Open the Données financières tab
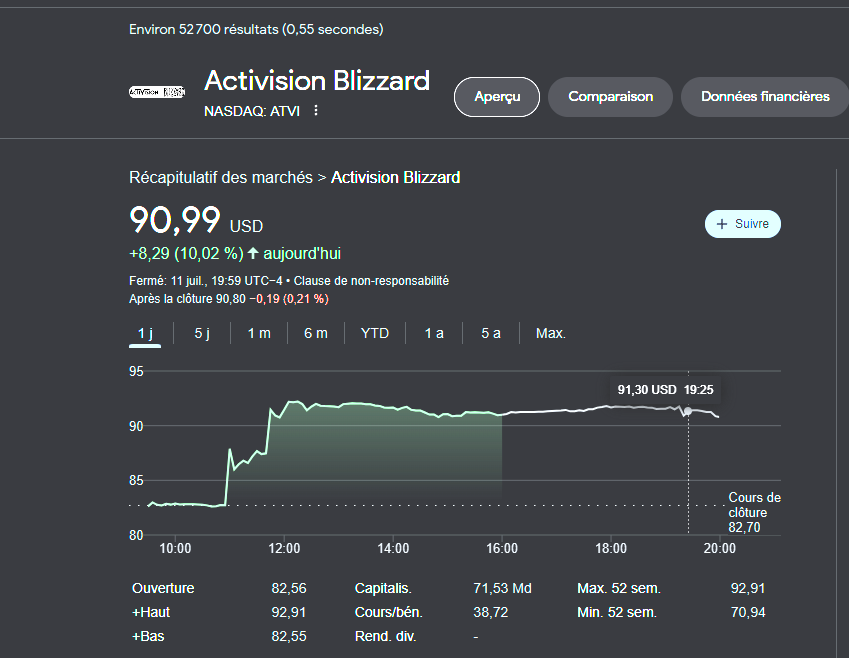The width and height of the screenshot is (849, 658). click(765, 96)
